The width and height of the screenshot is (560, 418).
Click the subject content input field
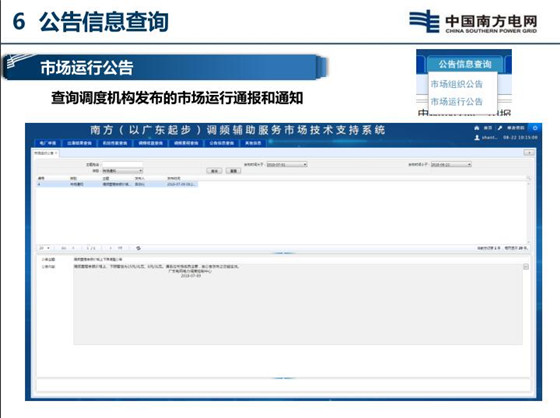[x=122, y=165]
